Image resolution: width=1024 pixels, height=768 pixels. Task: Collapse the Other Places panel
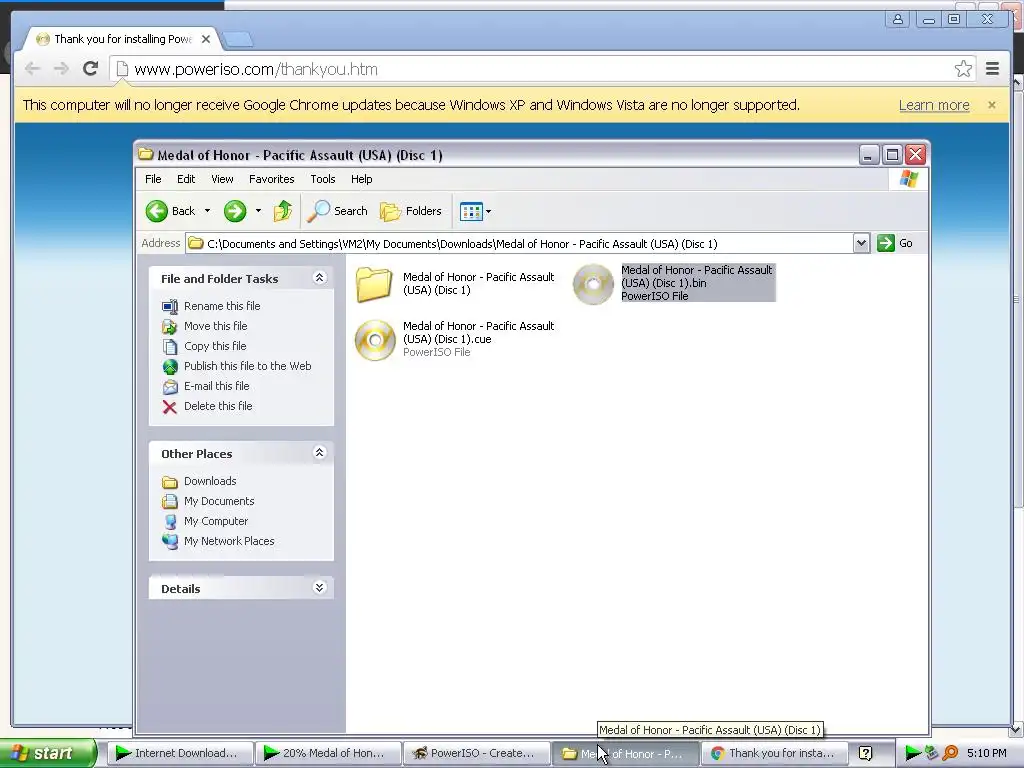[319, 453]
